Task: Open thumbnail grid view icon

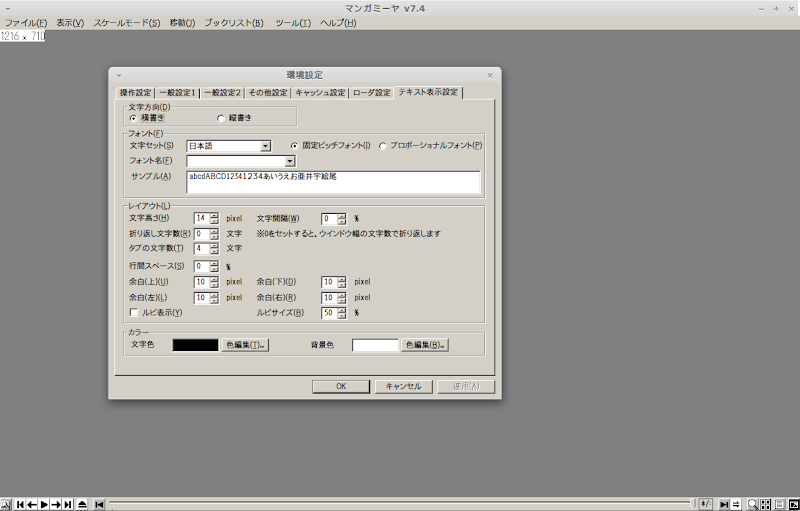Action: click(765, 505)
